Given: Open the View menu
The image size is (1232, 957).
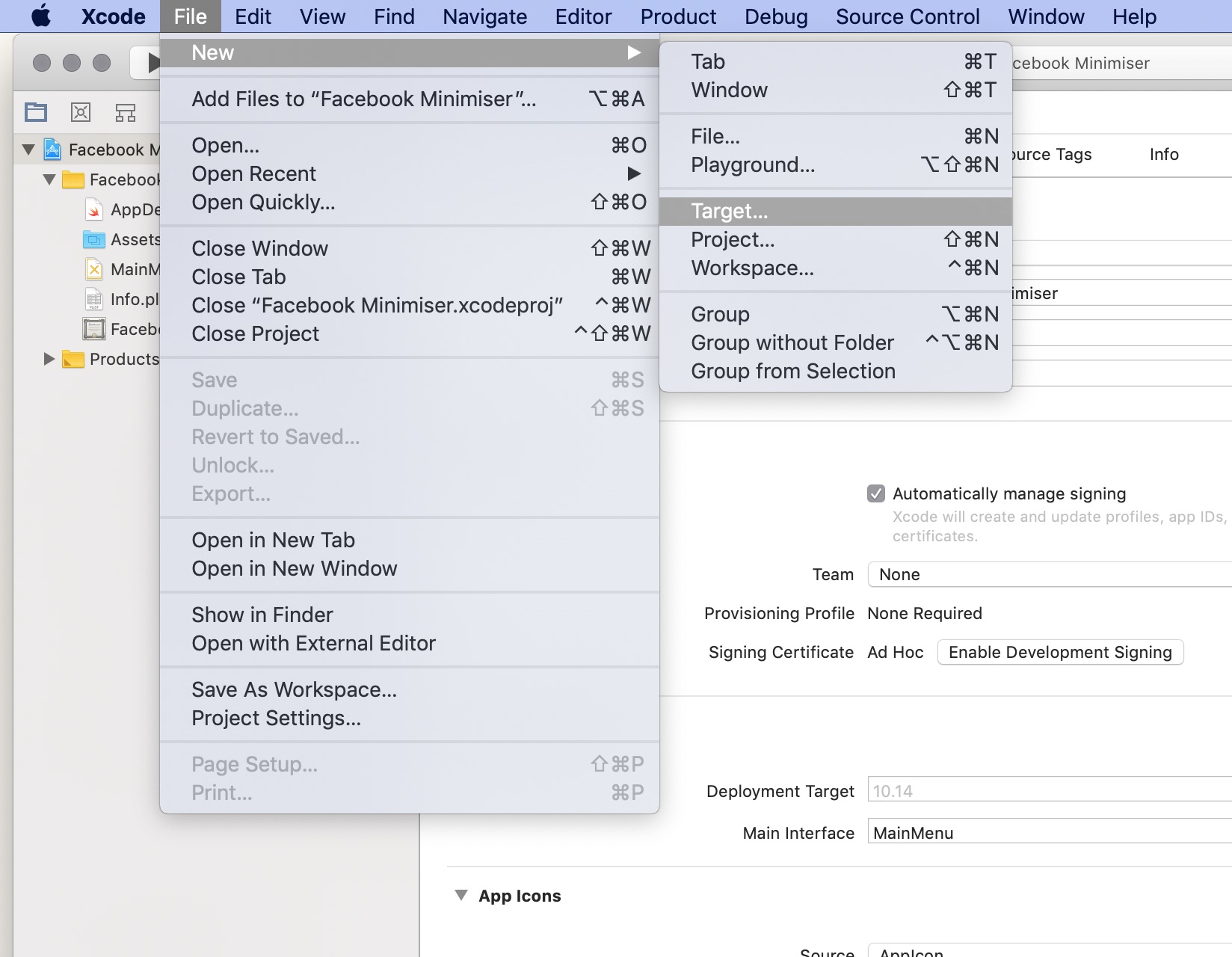Looking at the screenshot, I should coord(322,16).
